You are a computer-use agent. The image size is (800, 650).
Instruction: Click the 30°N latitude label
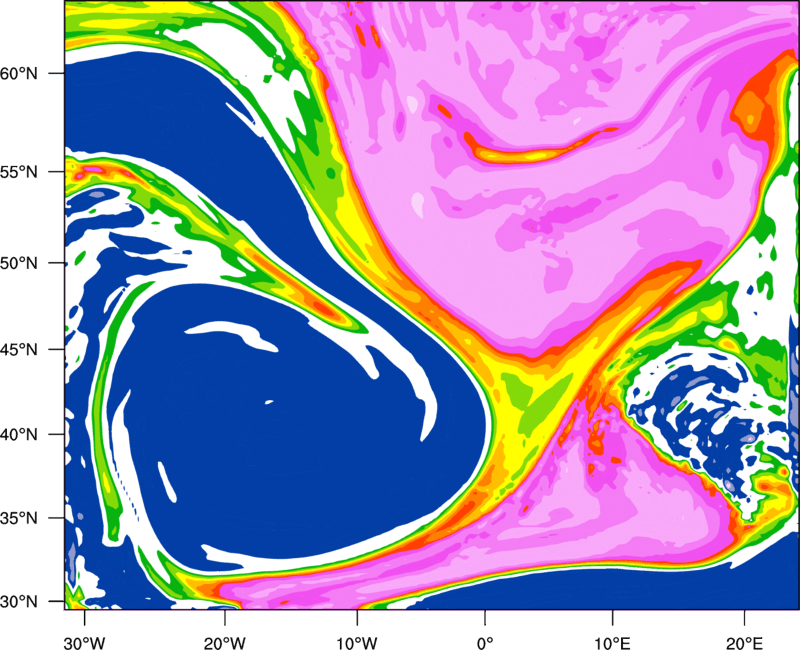[x=19, y=602]
